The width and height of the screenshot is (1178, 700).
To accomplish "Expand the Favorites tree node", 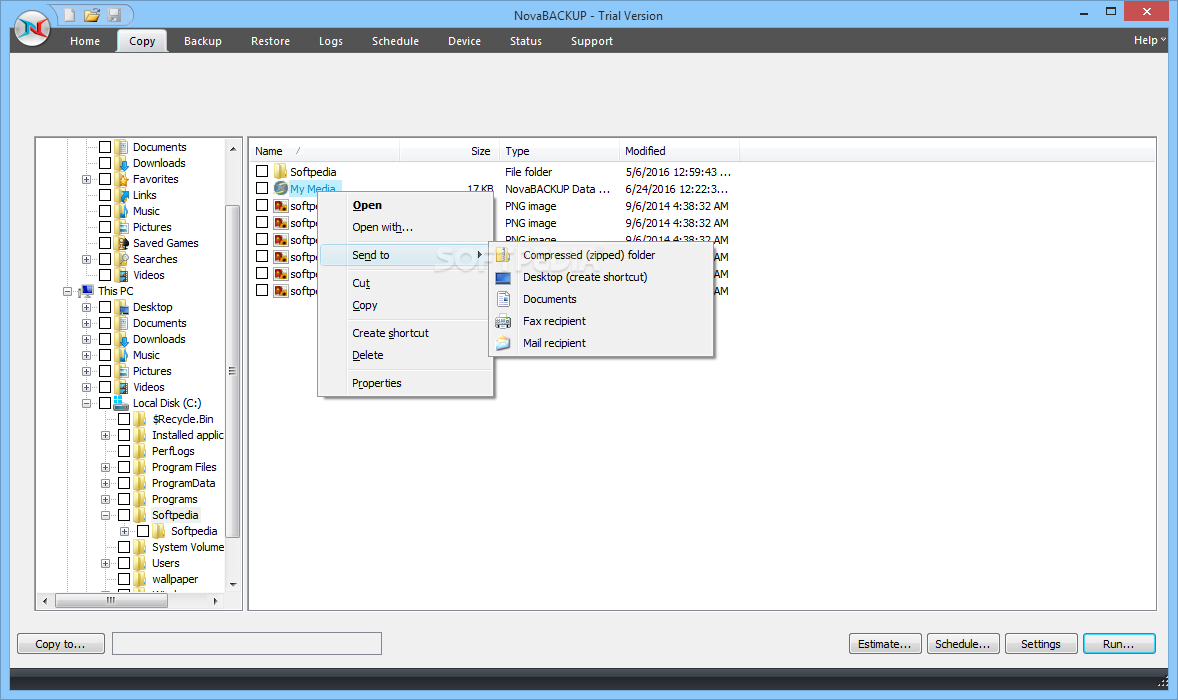I will pyautogui.click(x=86, y=180).
